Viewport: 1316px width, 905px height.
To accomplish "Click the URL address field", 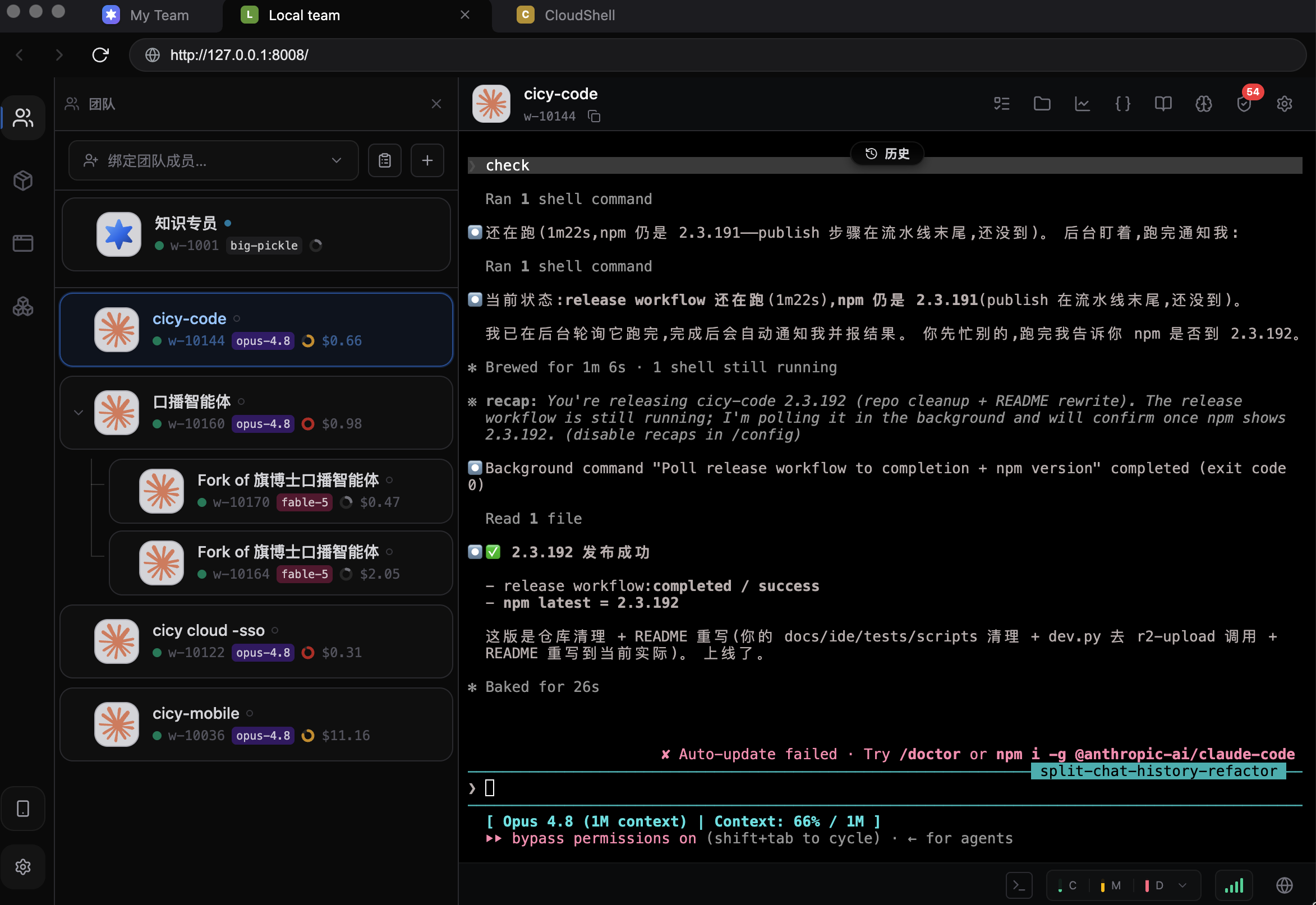I will pyautogui.click(x=717, y=55).
